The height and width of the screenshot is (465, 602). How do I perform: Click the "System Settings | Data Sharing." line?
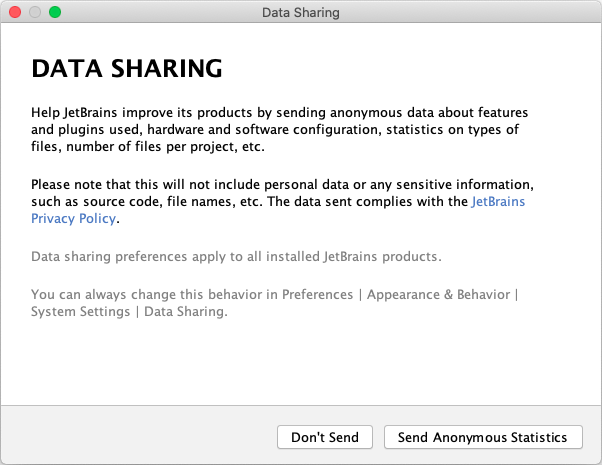129,312
